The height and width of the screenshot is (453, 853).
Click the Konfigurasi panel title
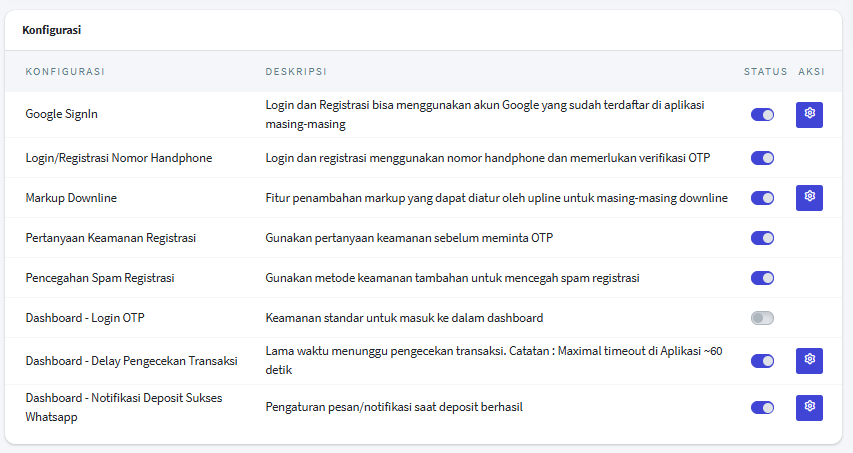tap(52, 30)
